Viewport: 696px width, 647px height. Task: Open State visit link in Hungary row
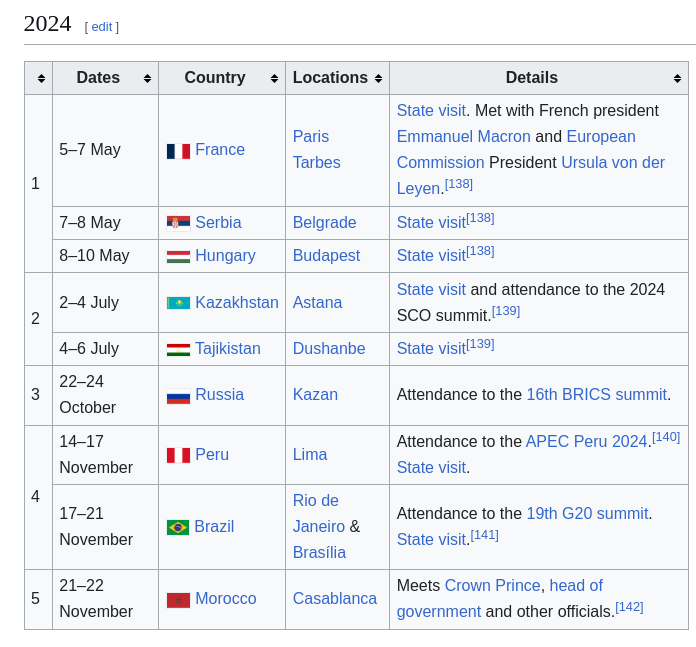point(431,256)
